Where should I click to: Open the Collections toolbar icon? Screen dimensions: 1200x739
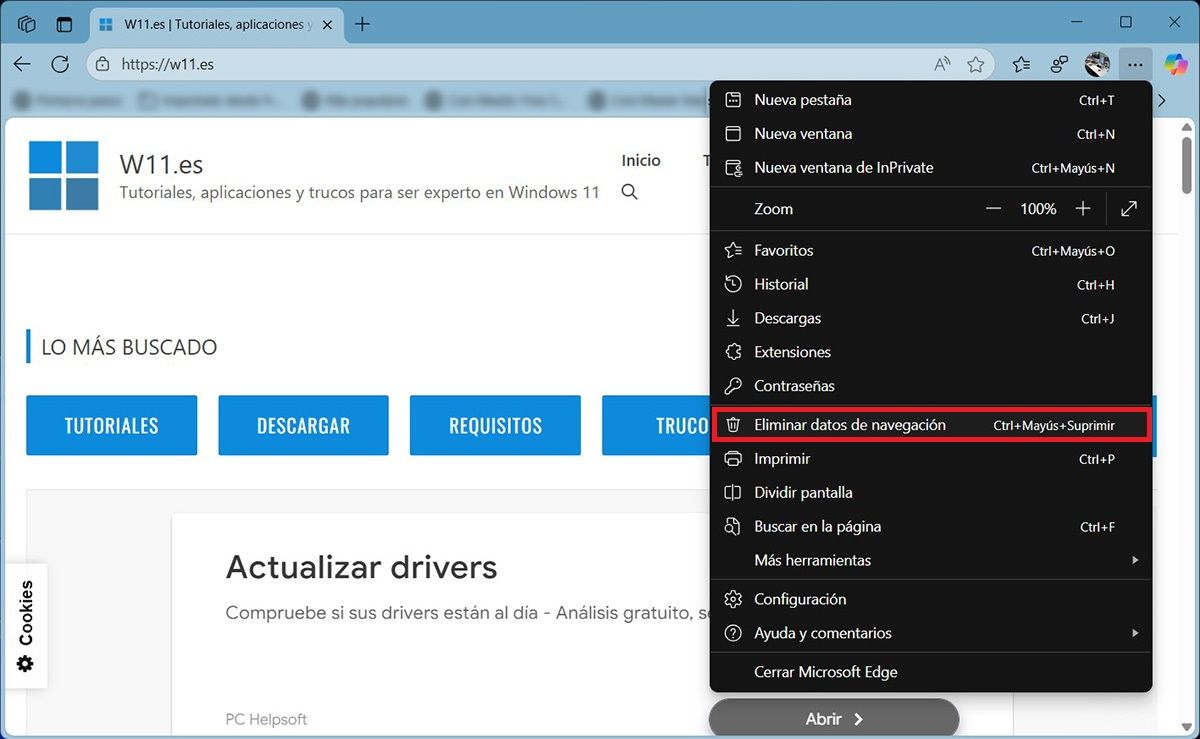click(x=1059, y=64)
